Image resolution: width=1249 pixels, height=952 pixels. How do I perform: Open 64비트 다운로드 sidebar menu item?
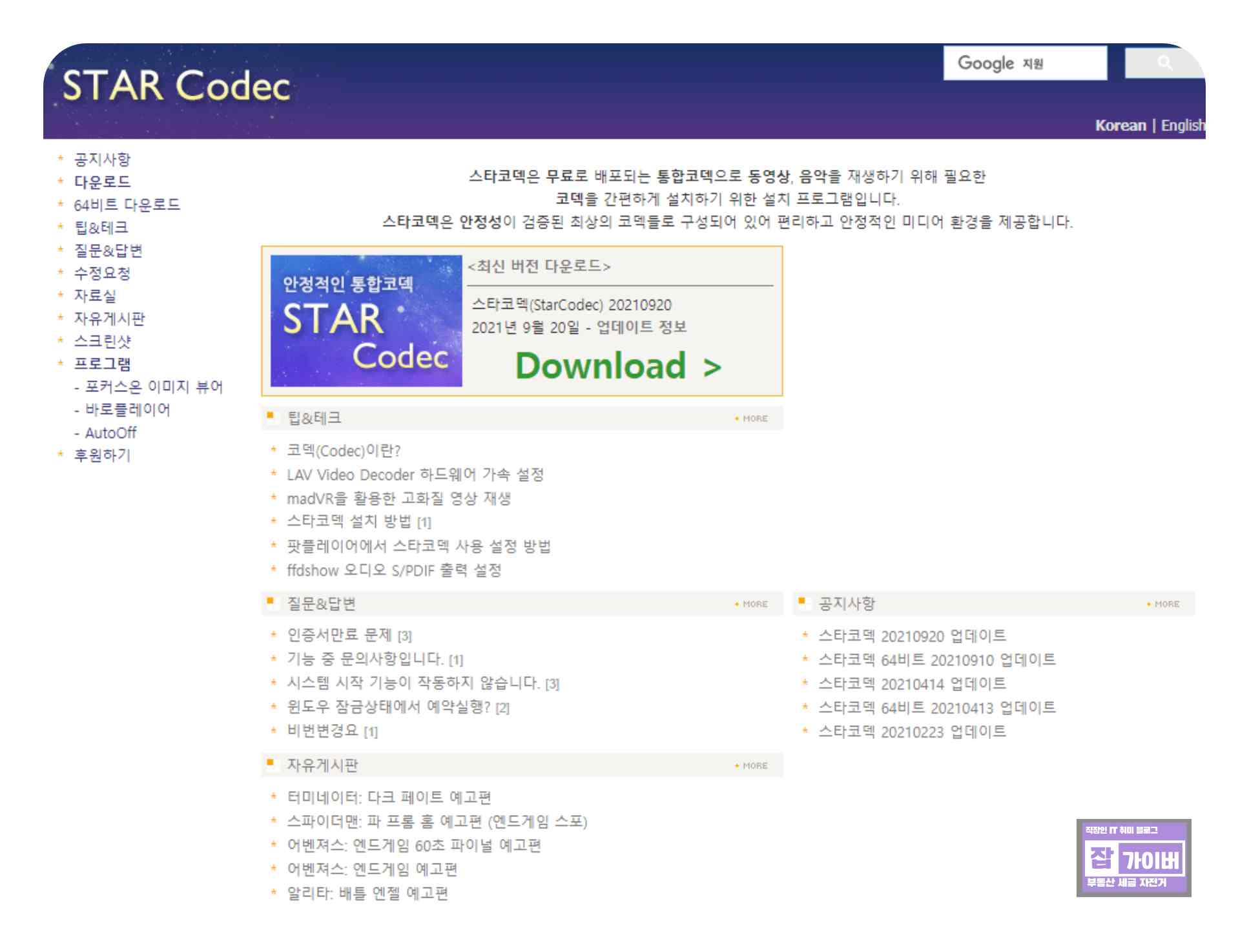pos(127,205)
